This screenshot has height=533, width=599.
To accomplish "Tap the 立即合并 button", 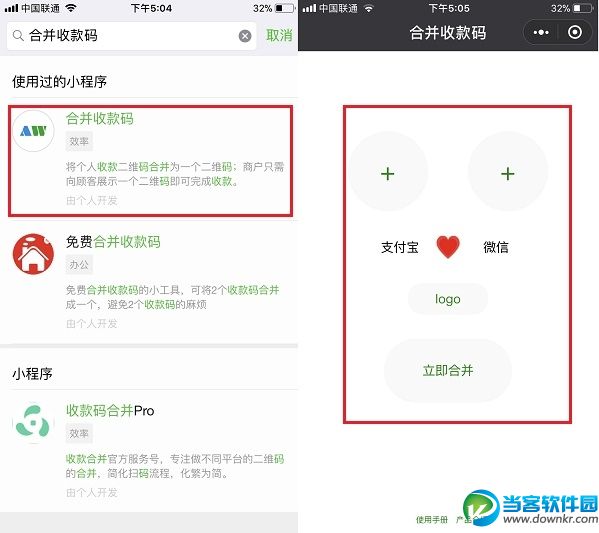I will pyautogui.click(x=448, y=370).
